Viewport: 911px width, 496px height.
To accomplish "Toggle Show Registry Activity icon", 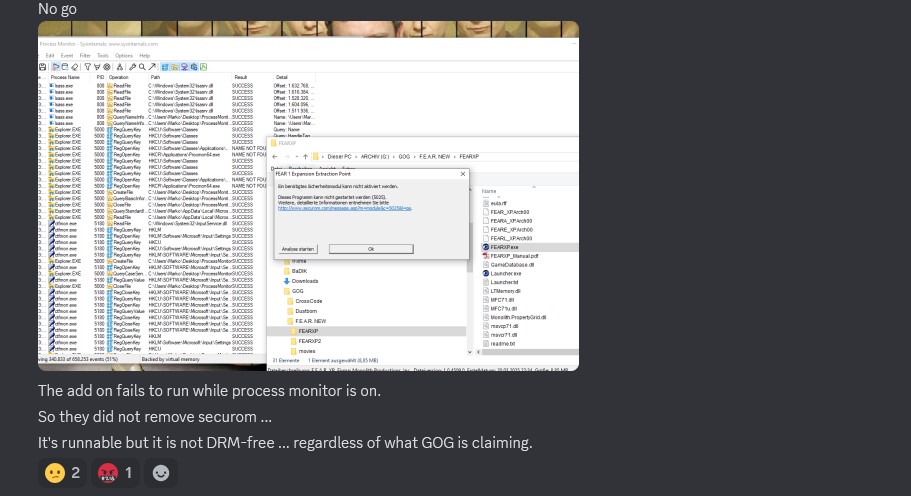I will (x=164, y=67).
